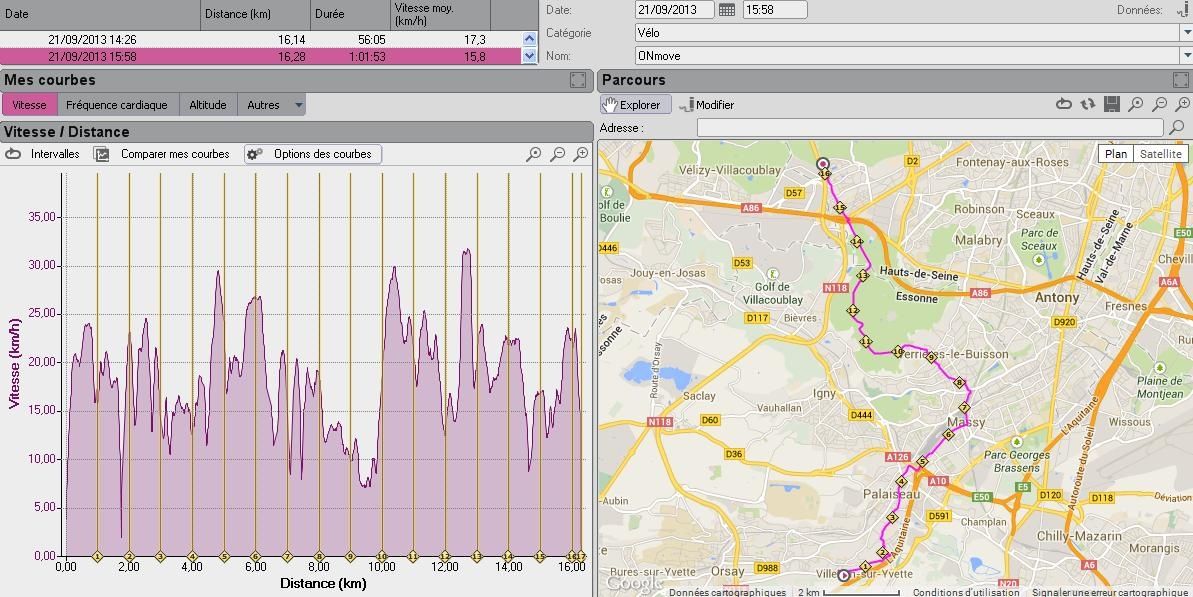Zoom out on the speed chart
The height and width of the screenshot is (597, 1193).
(558, 154)
